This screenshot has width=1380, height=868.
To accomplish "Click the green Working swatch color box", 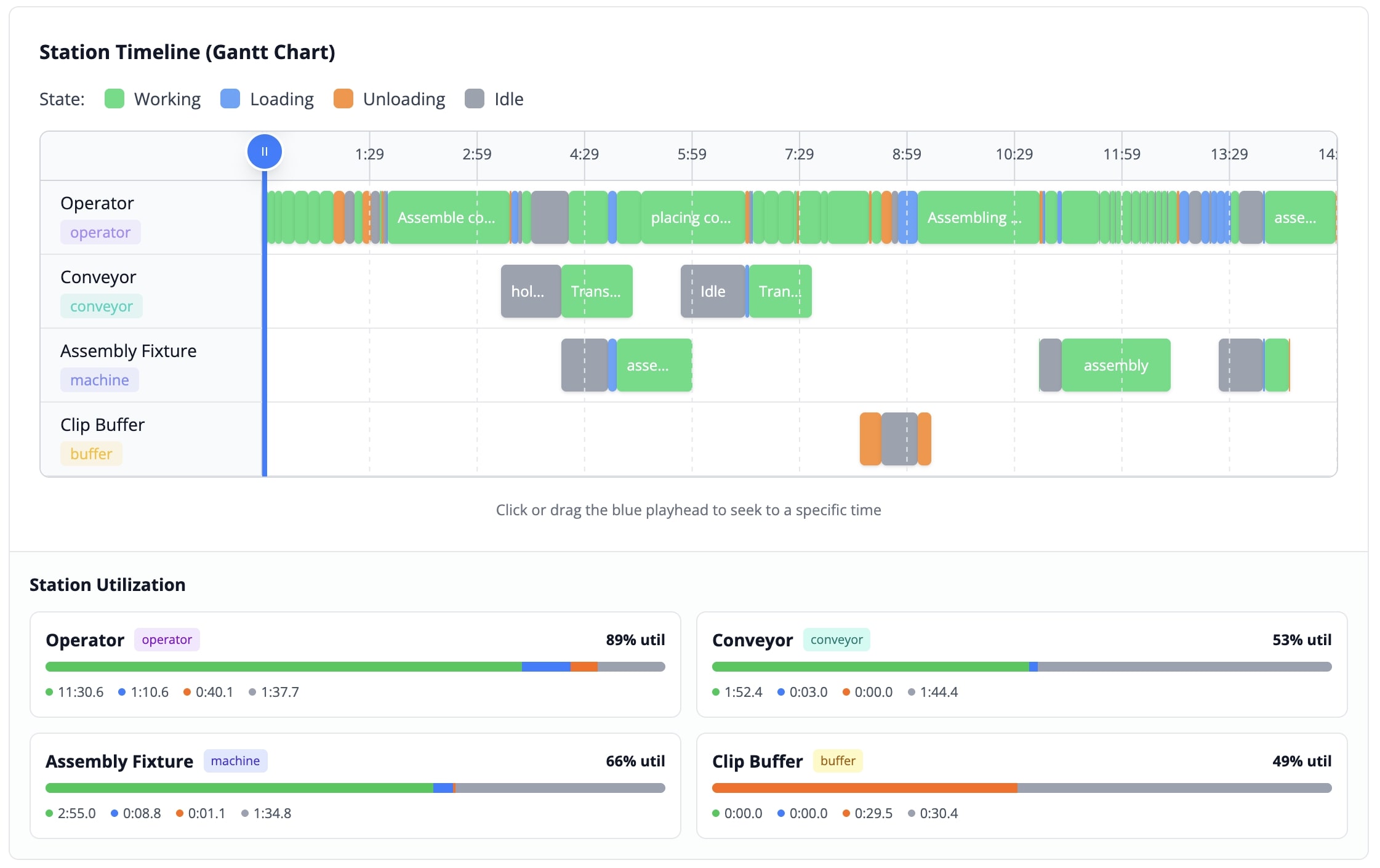I will 116,98.
